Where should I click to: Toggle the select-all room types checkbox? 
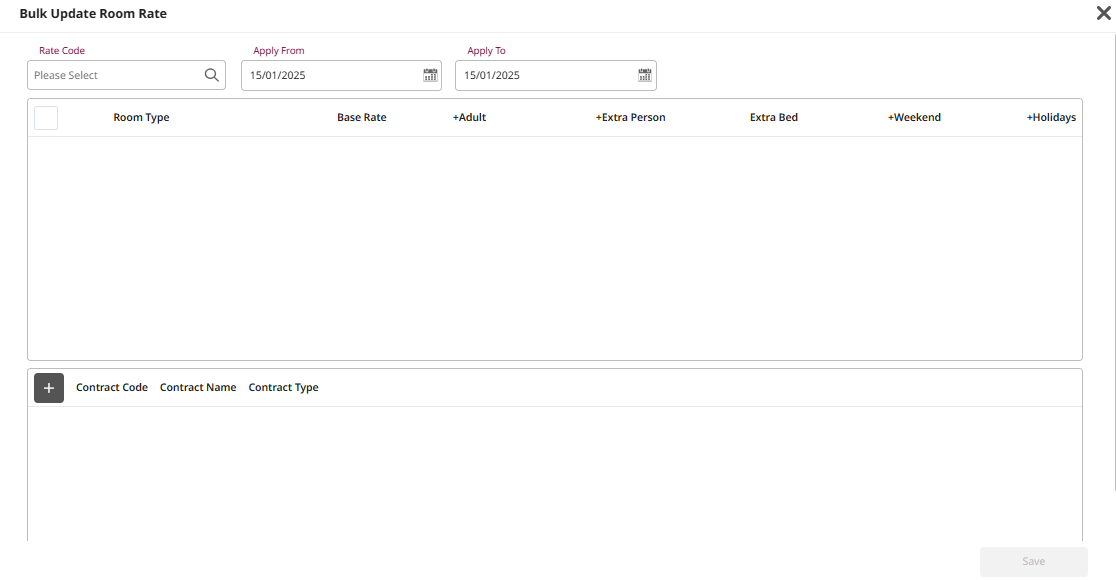46,118
